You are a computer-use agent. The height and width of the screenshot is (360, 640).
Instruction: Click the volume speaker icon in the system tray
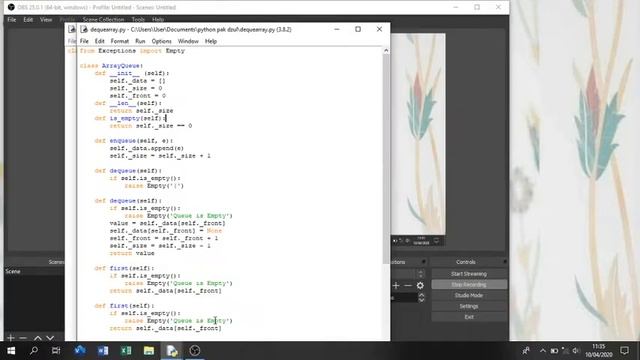[576, 351]
